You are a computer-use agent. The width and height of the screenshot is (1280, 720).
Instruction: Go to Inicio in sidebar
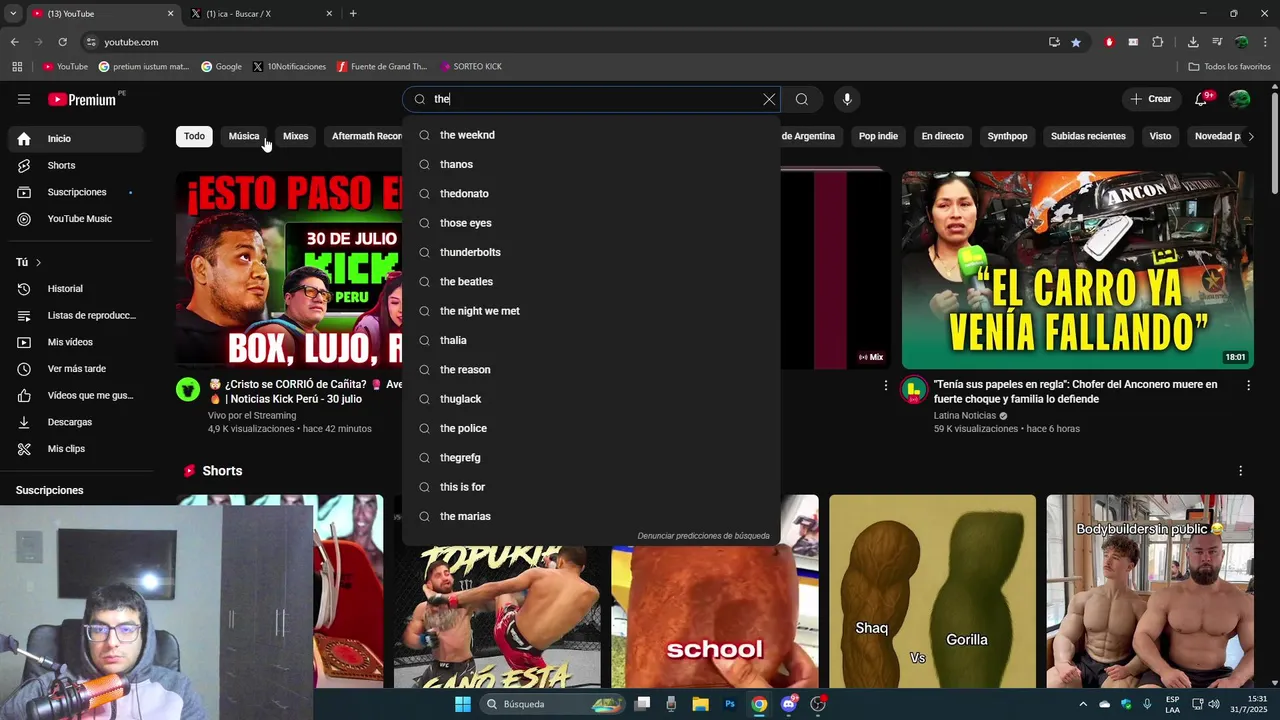pyautogui.click(x=78, y=139)
